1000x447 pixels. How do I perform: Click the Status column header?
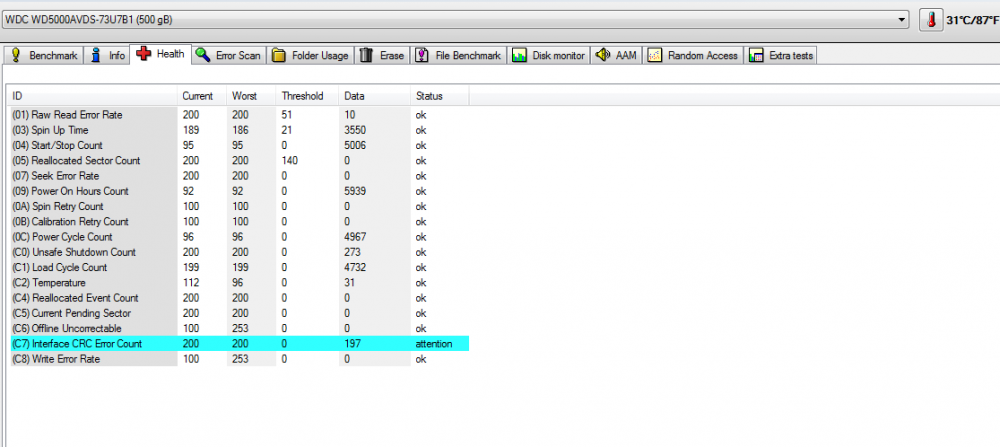tap(429, 96)
